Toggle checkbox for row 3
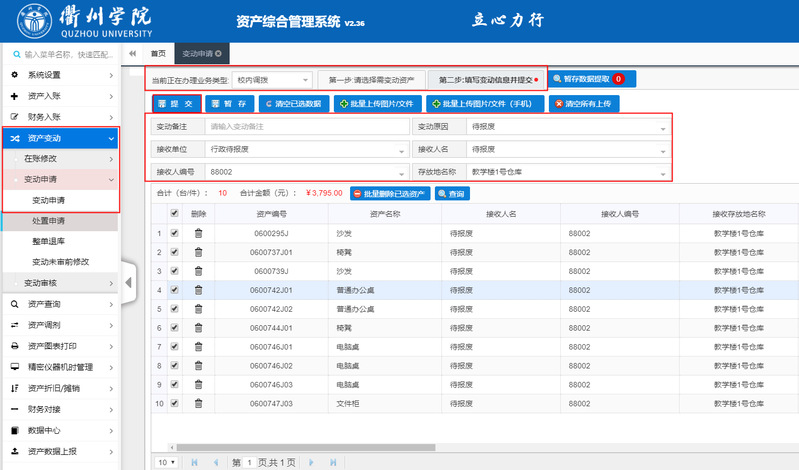This screenshot has width=799, height=470. 174,271
